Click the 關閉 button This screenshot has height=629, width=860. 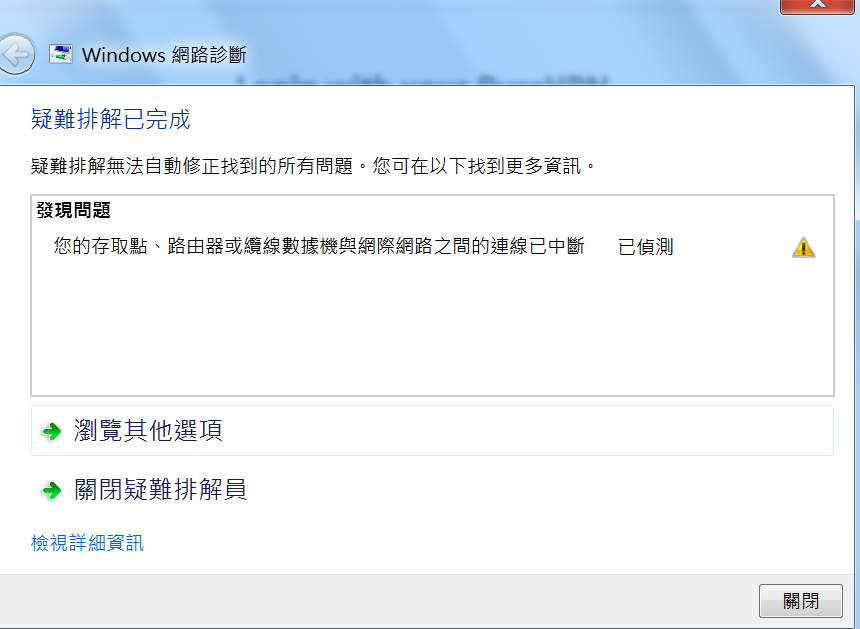click(x=801, y=601)
